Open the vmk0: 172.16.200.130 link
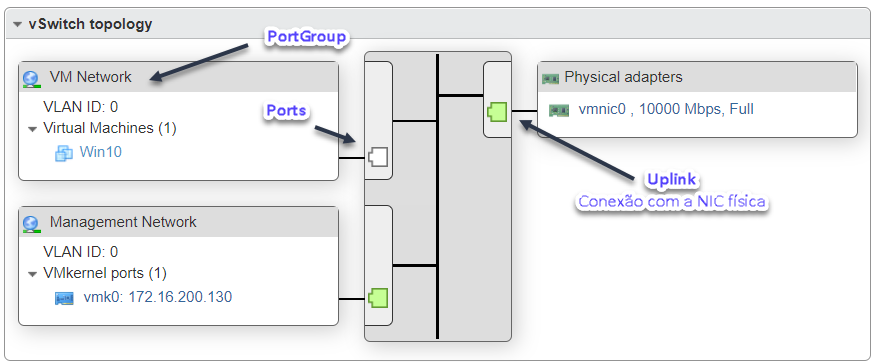 point(158,297)
